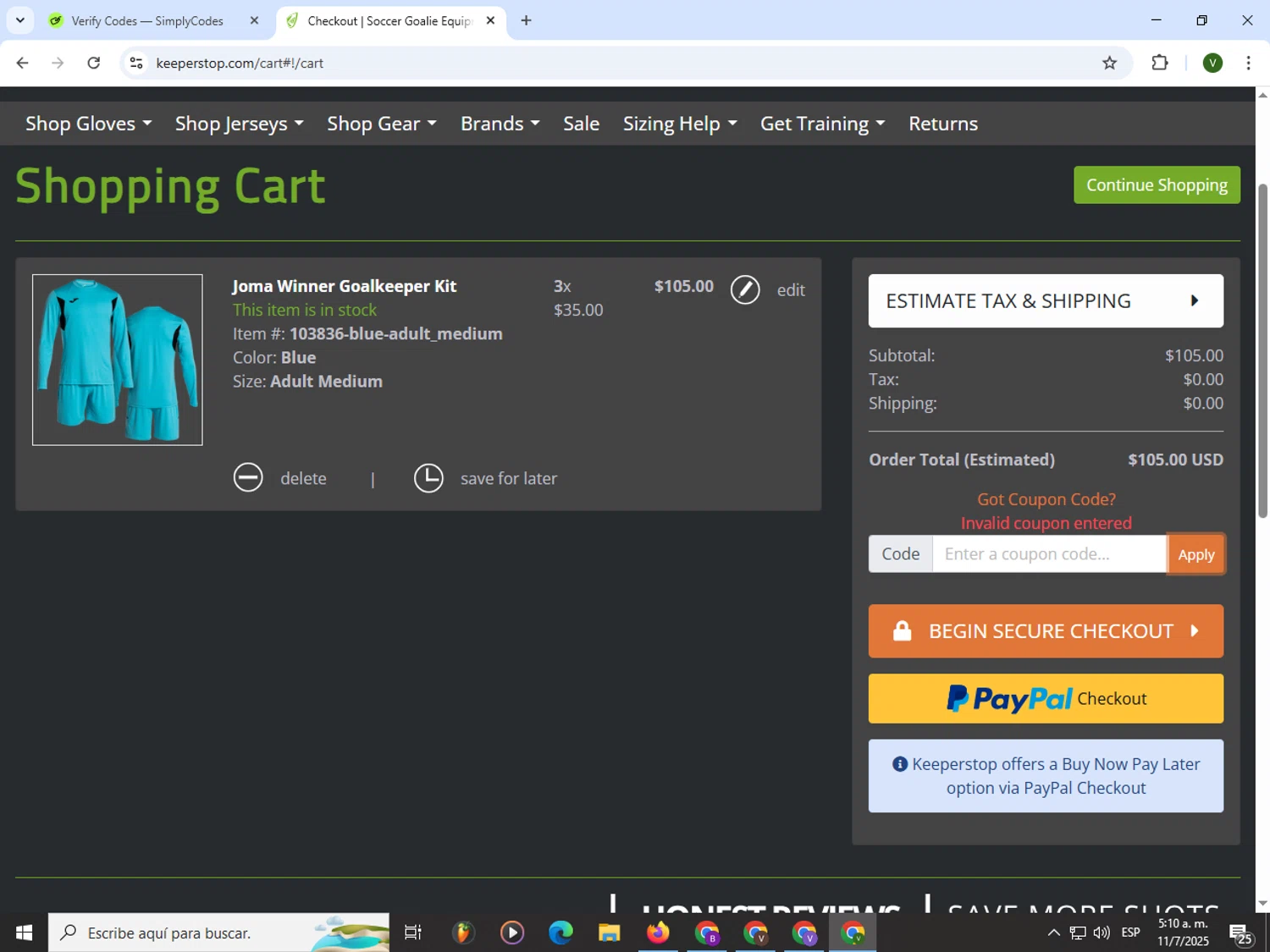Open the clock and date in taskbar
This screenshot has width=1270, height=952.
pos(1183,933)
